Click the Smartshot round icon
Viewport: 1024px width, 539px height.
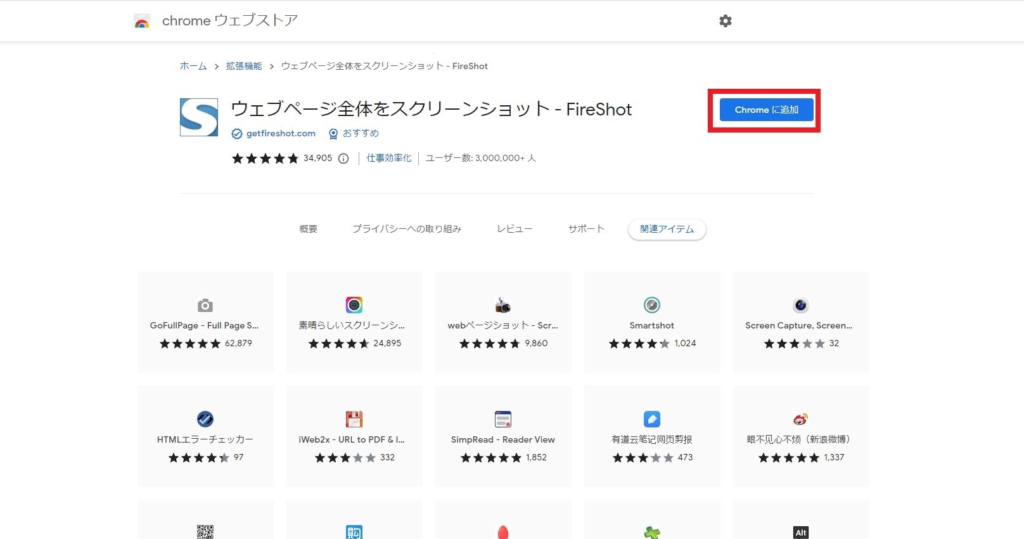point(652,305)
